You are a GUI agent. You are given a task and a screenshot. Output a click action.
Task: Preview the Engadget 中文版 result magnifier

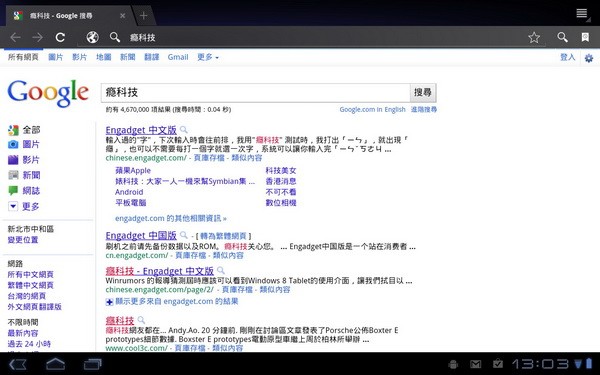184,130
